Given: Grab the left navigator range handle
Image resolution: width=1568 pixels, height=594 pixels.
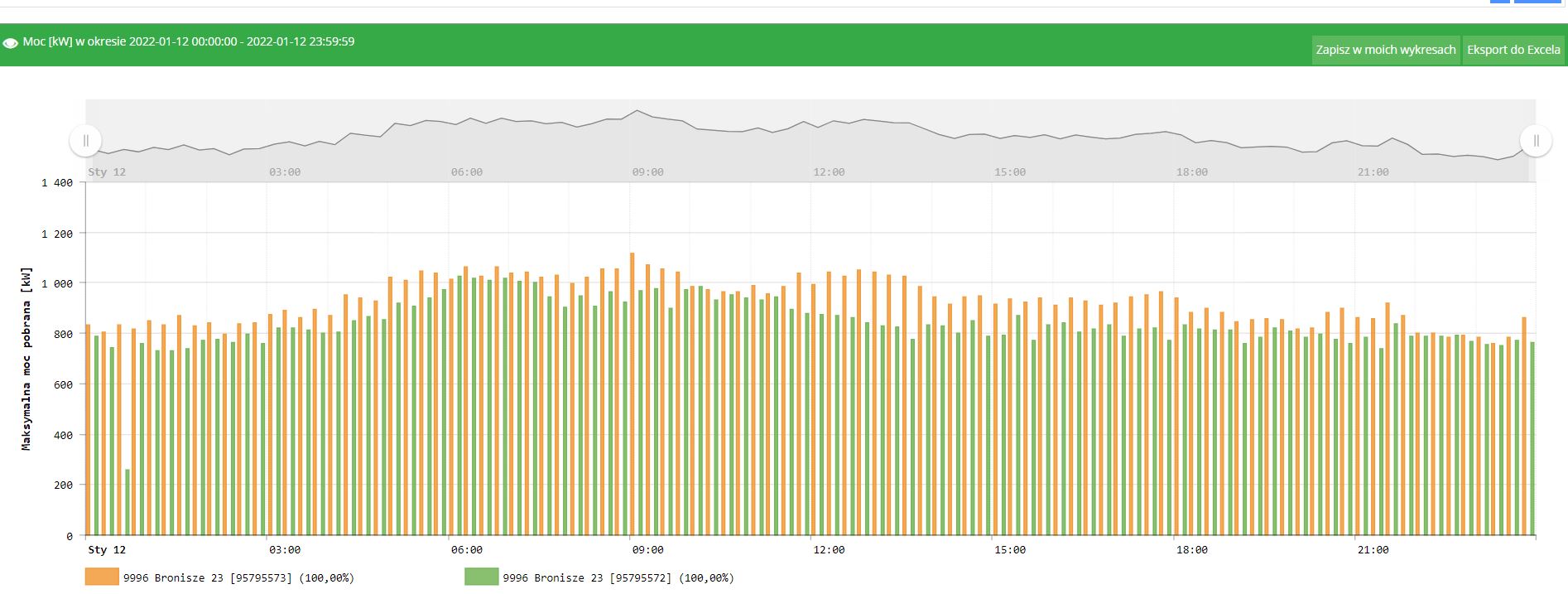Looking at the screenshot, I should (86, 141).
